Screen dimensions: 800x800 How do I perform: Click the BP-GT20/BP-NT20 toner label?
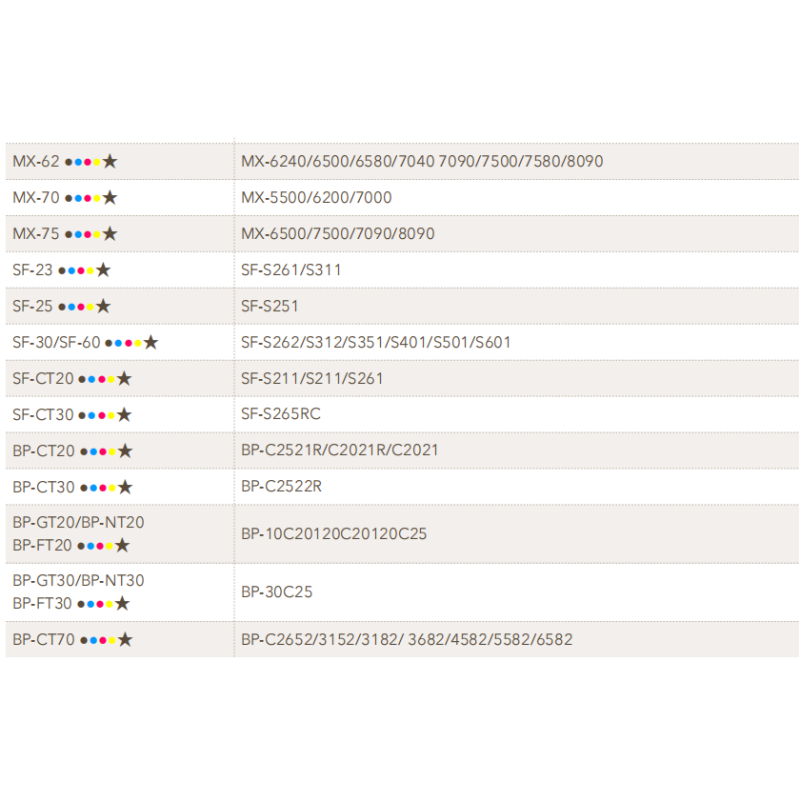click(x=78, y=522)
